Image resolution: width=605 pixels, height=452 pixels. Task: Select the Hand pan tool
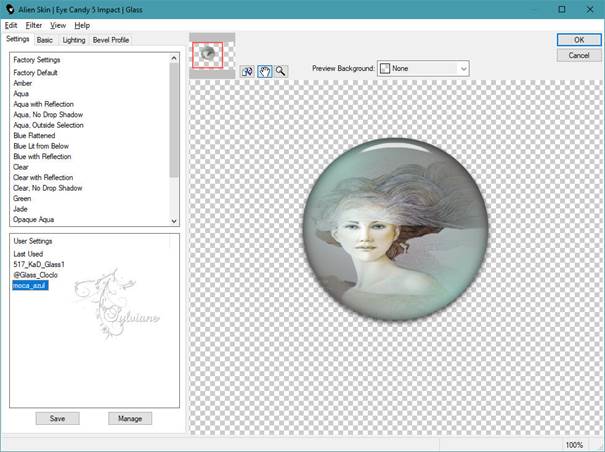(x=265, y=71)
